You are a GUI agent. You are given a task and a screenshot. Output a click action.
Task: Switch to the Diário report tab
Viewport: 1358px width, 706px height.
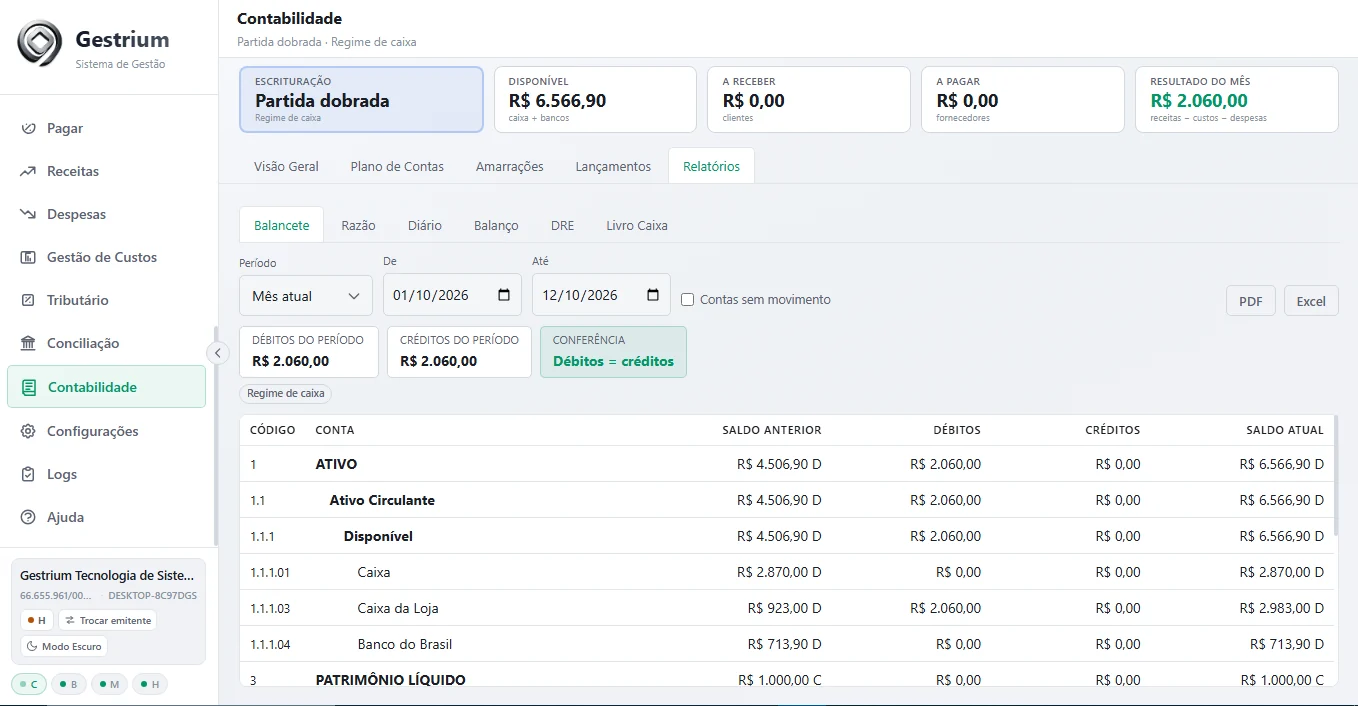click(x=425, y=225)
